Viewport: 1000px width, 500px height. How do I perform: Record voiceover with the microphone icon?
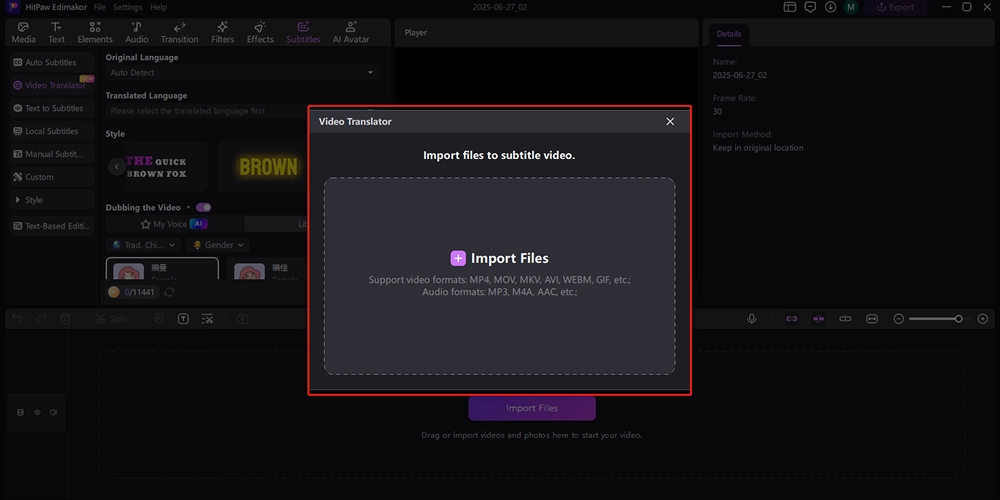click(x=752, y=319)
